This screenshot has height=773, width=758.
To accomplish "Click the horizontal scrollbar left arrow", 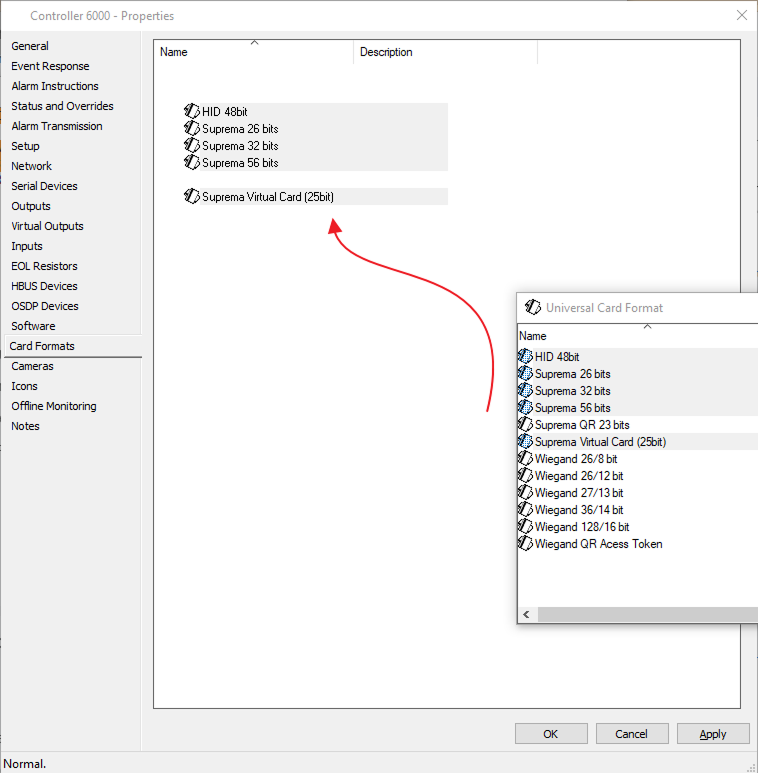I will tap(526, 614).
